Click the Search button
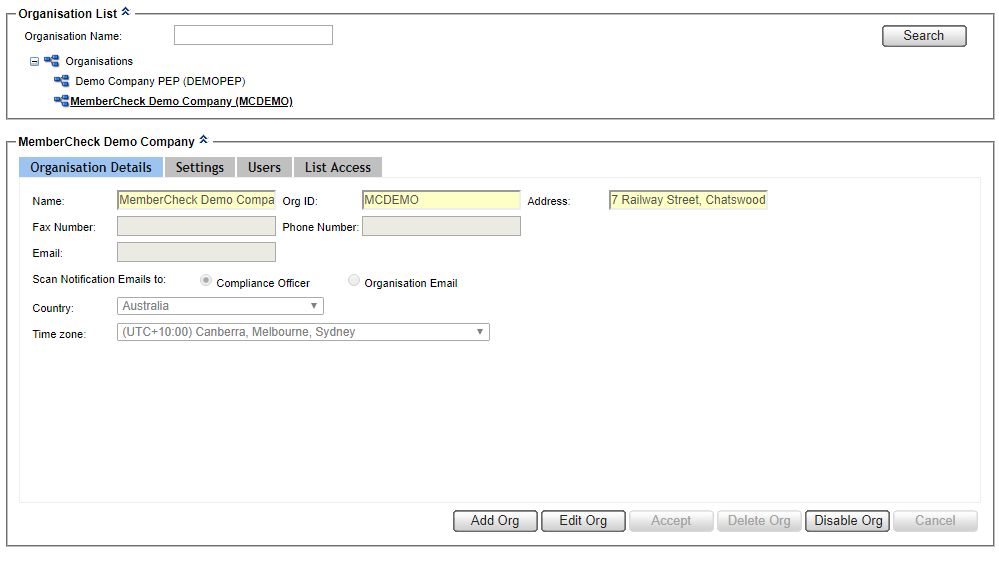999x571 pixels. 924,36
